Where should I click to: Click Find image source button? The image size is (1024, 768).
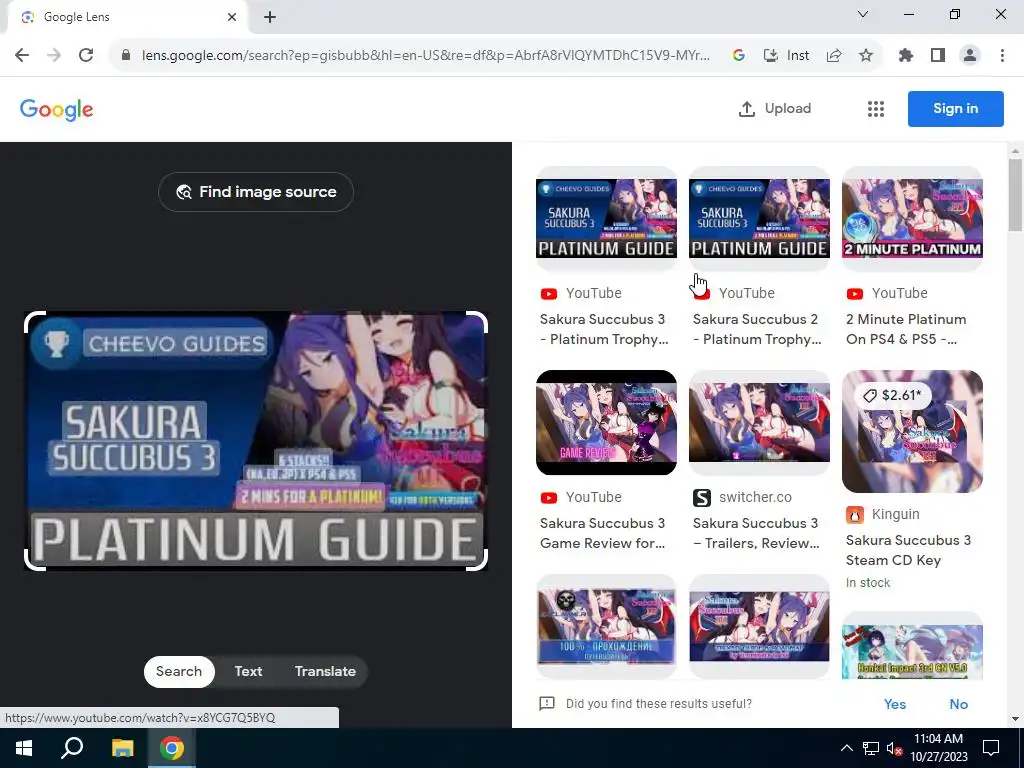tap(256, 192)
